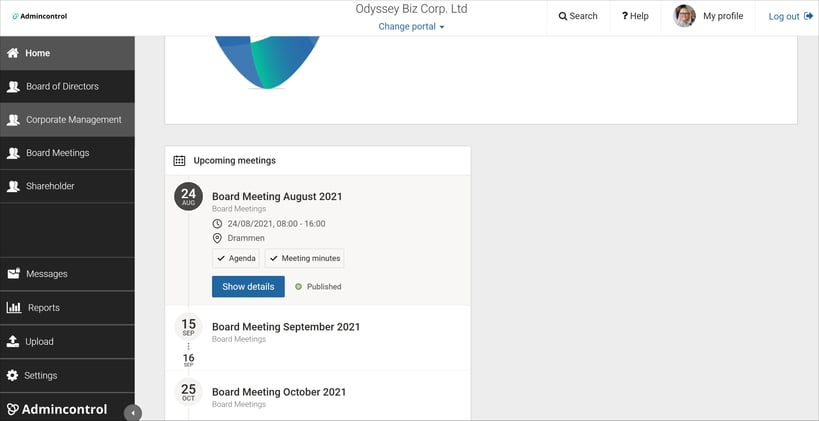819x421 pixels.
Task: Open Board Meeting August 2021 title
Action: coord(277,196)
